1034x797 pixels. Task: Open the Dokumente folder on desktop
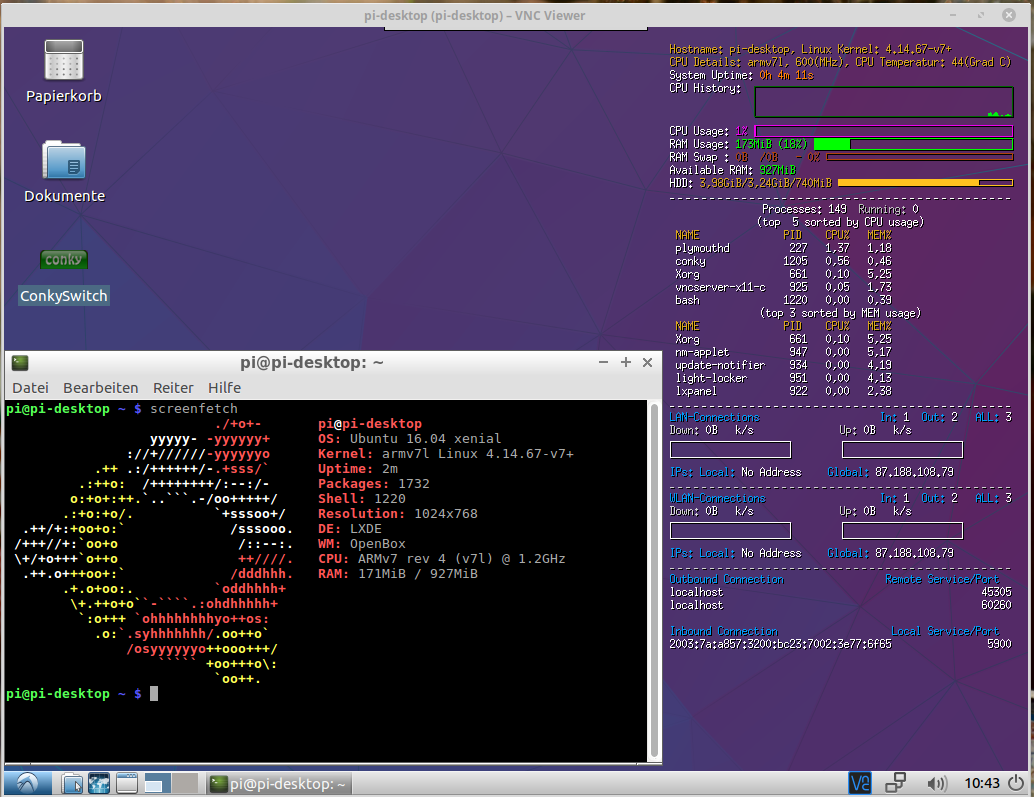(x=63, y=161)
